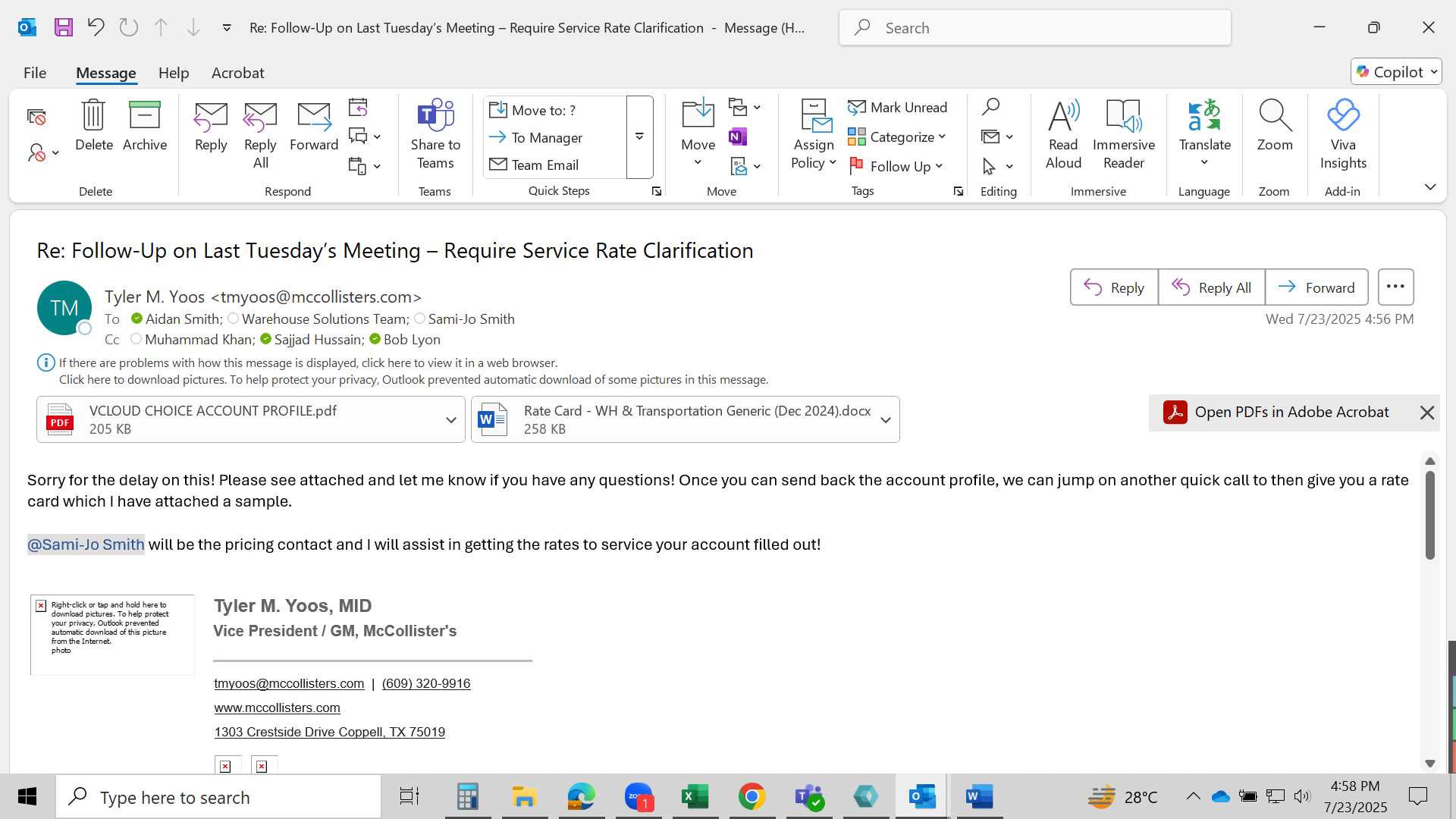This screenshot has height=819, width=1456.
Task: Go to previous item arrow
Action: [161, 28]
